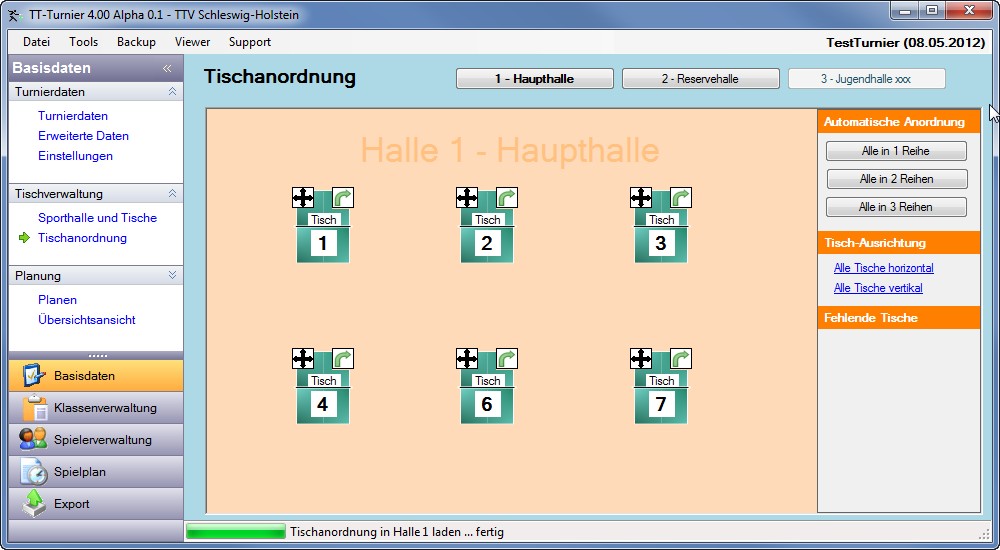Collapse the Tischverwaltung group

pos(172,194)
